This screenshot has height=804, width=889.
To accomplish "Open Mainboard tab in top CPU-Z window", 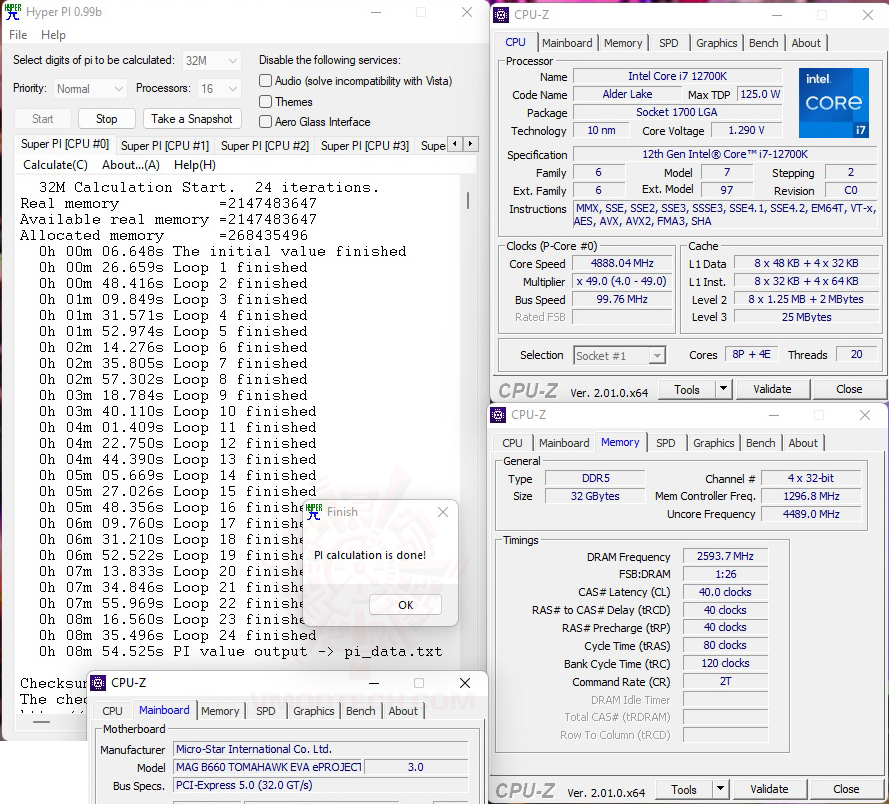I will pyautogui.click(x=567, y=43).
